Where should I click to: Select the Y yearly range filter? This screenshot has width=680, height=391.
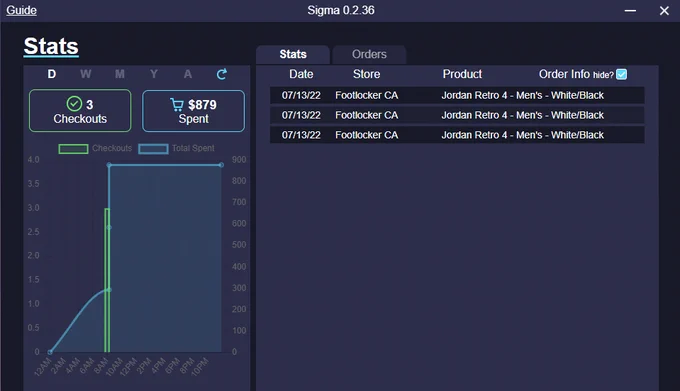[154, 74]
